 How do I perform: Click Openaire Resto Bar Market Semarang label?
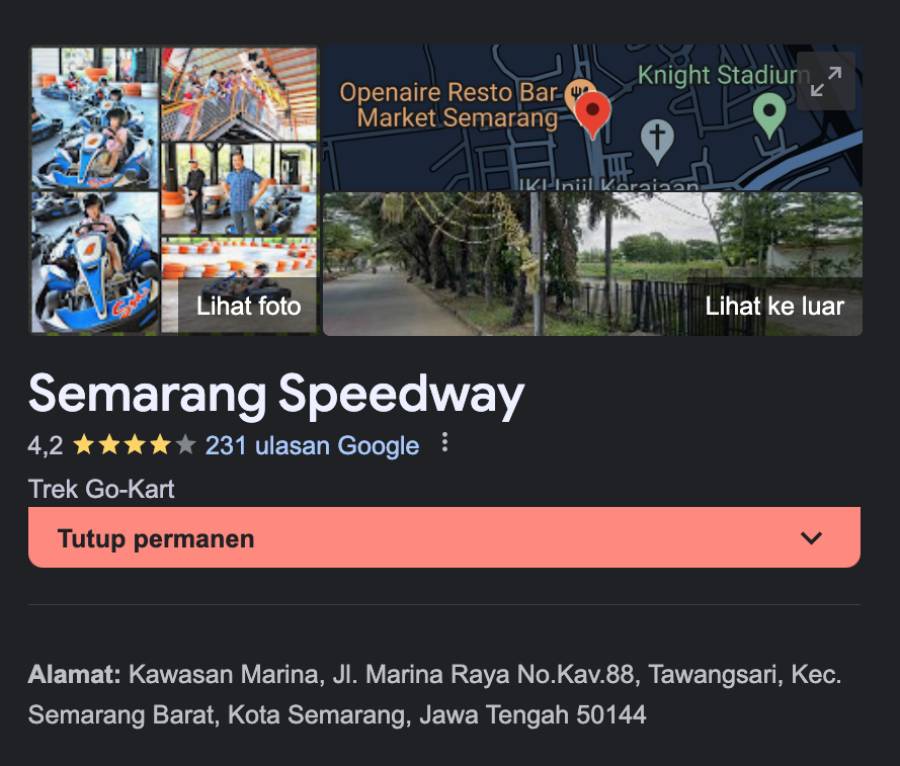(449, 105)
